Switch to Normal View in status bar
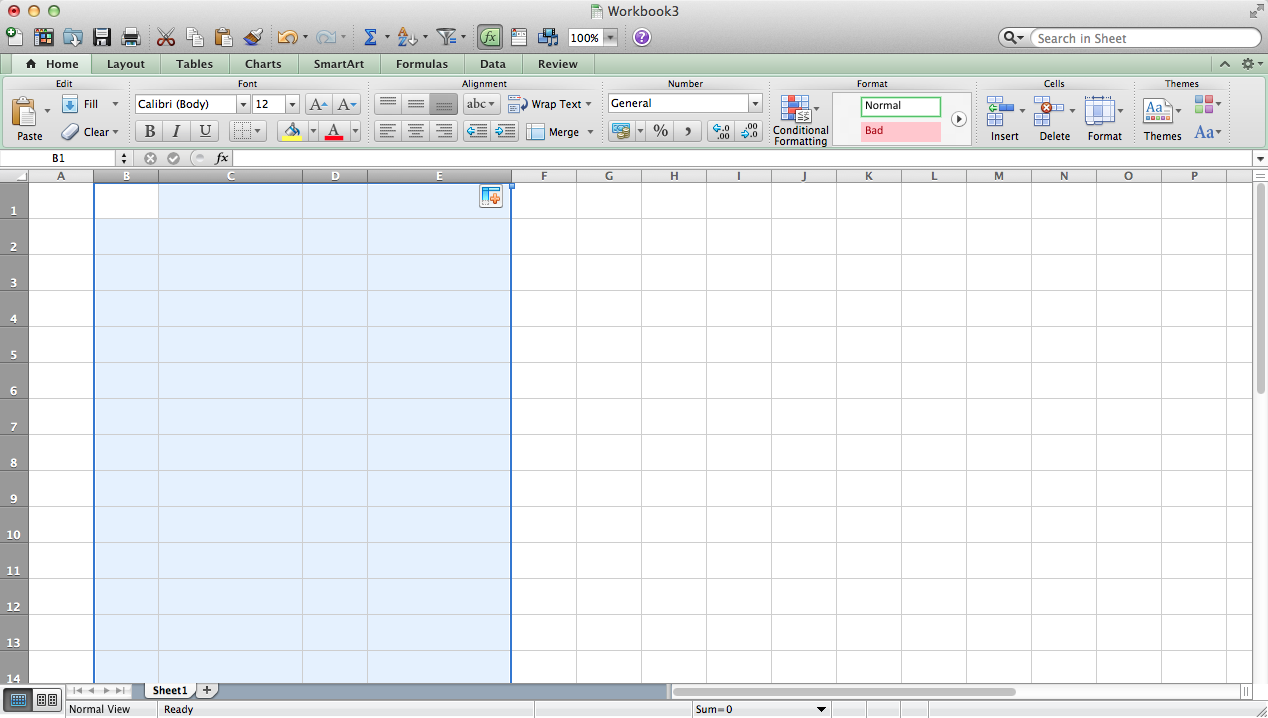Viewport: 1268px width, 718px height. pyautogui.click(x=18, y=699)
